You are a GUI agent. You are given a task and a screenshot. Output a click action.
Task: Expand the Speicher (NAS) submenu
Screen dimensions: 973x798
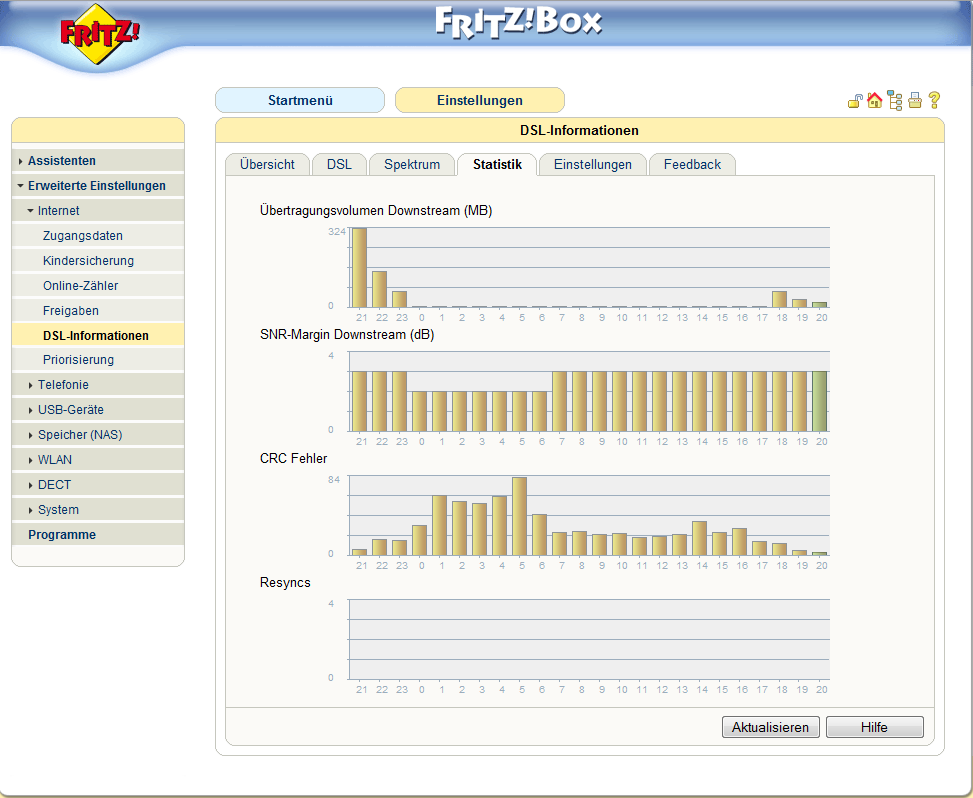click(30, 436)
